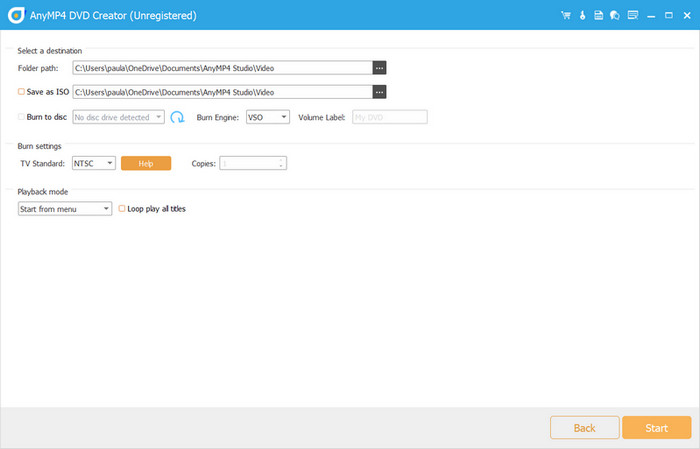Click the AnyMP4 app logo
Viewport: 700px width, 449px height.
coord(17,15)
